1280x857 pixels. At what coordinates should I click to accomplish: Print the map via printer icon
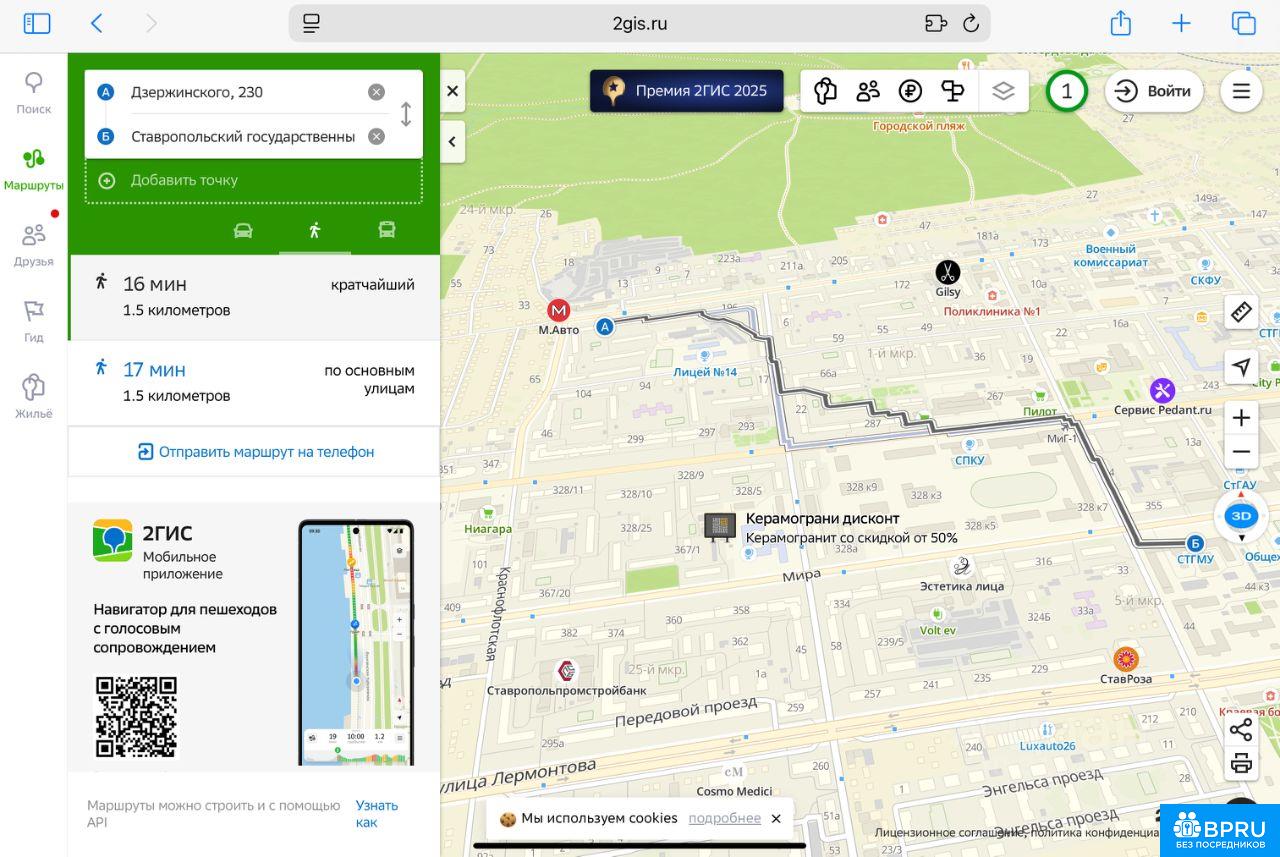(1241, 764)
